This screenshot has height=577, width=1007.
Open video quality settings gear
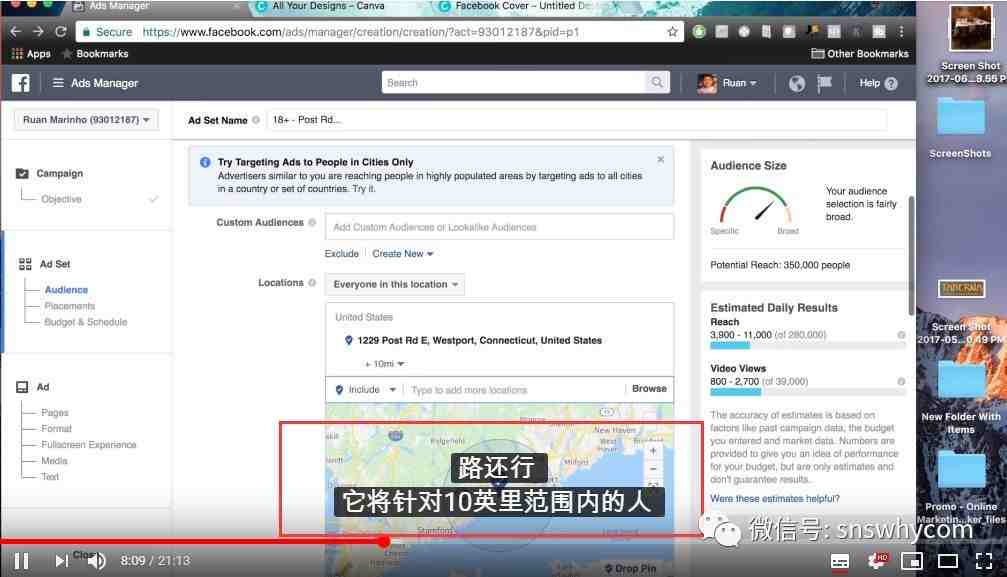tap(877, 561)
